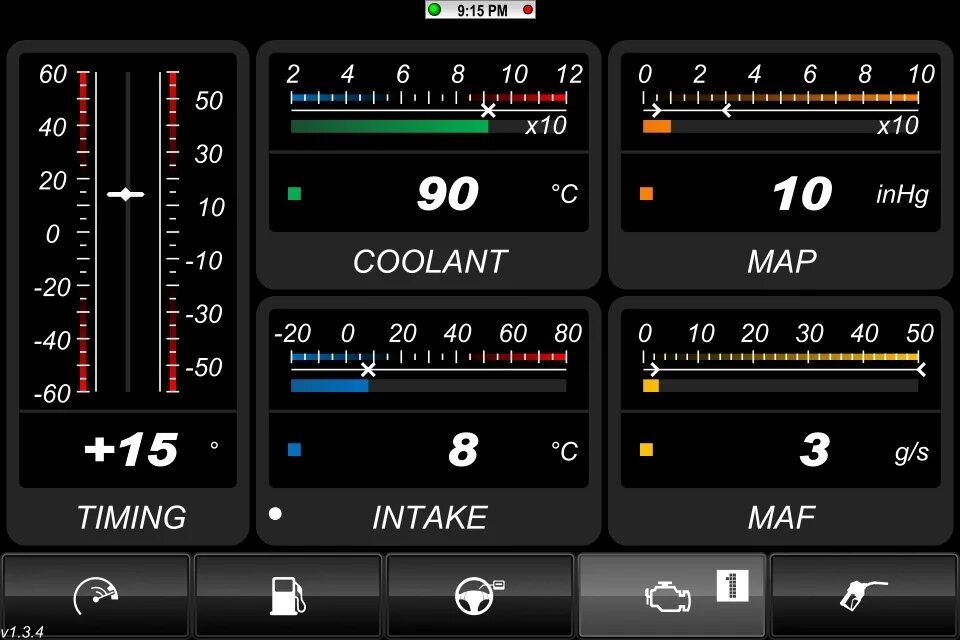
Task: Click the MAF minimum arrow marker
Action: pyautogui.click(x=654, y=370)
